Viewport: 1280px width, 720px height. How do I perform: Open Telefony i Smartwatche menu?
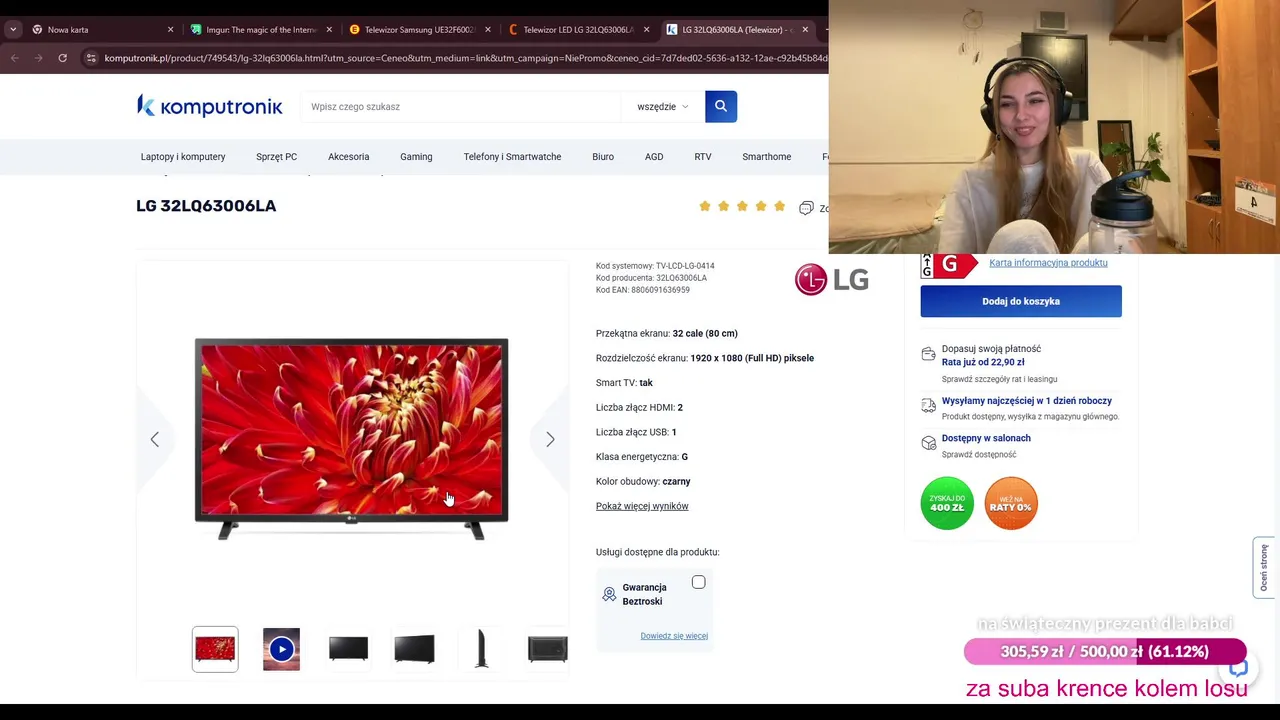[x=512, y=157]
